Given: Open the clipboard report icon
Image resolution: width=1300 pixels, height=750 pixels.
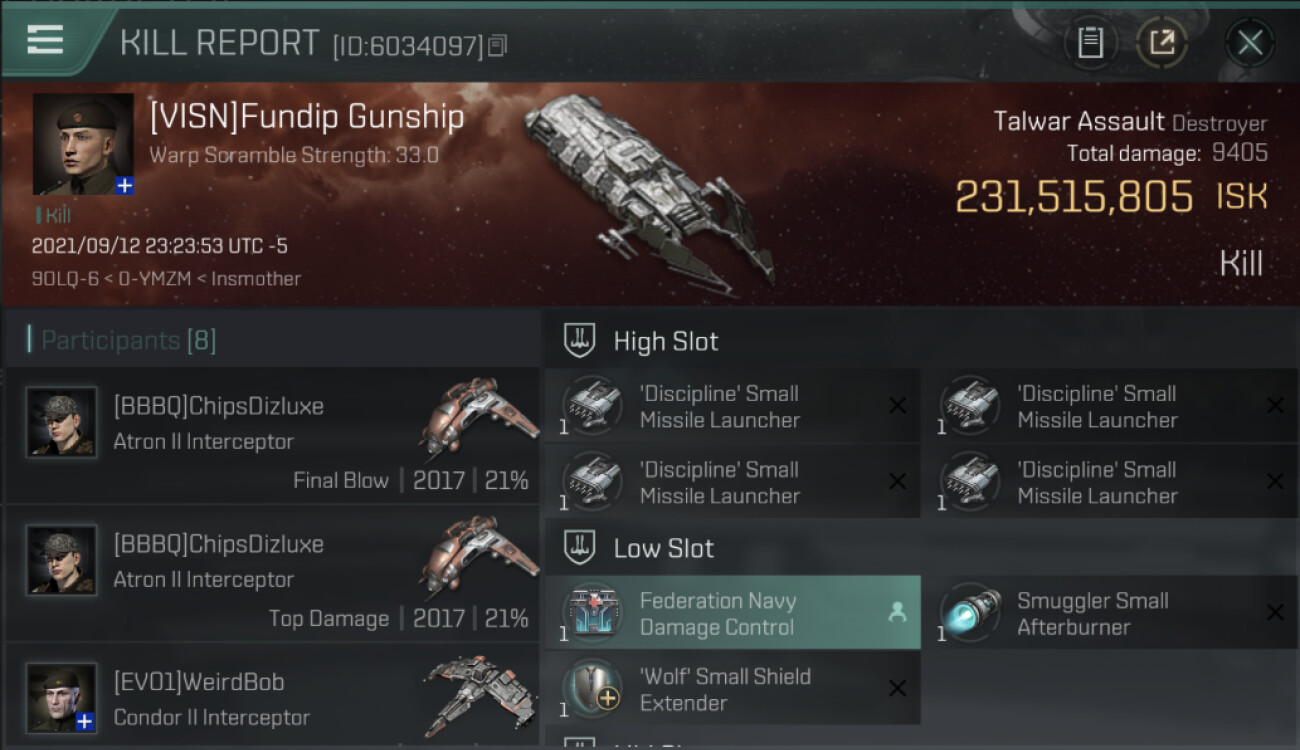Looking at the screenshot, I should 1090,43.
